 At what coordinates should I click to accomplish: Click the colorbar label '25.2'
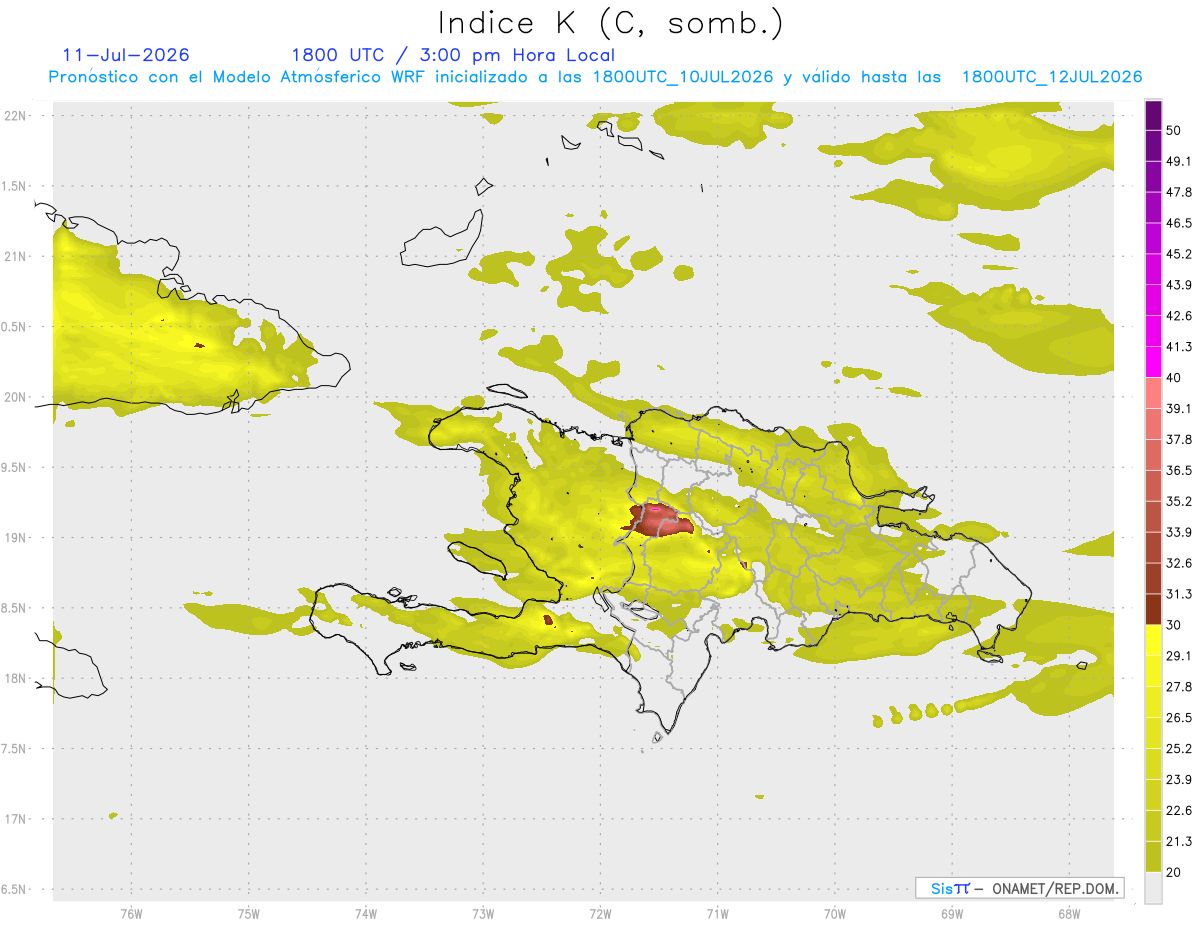(x=1179, y=749)
